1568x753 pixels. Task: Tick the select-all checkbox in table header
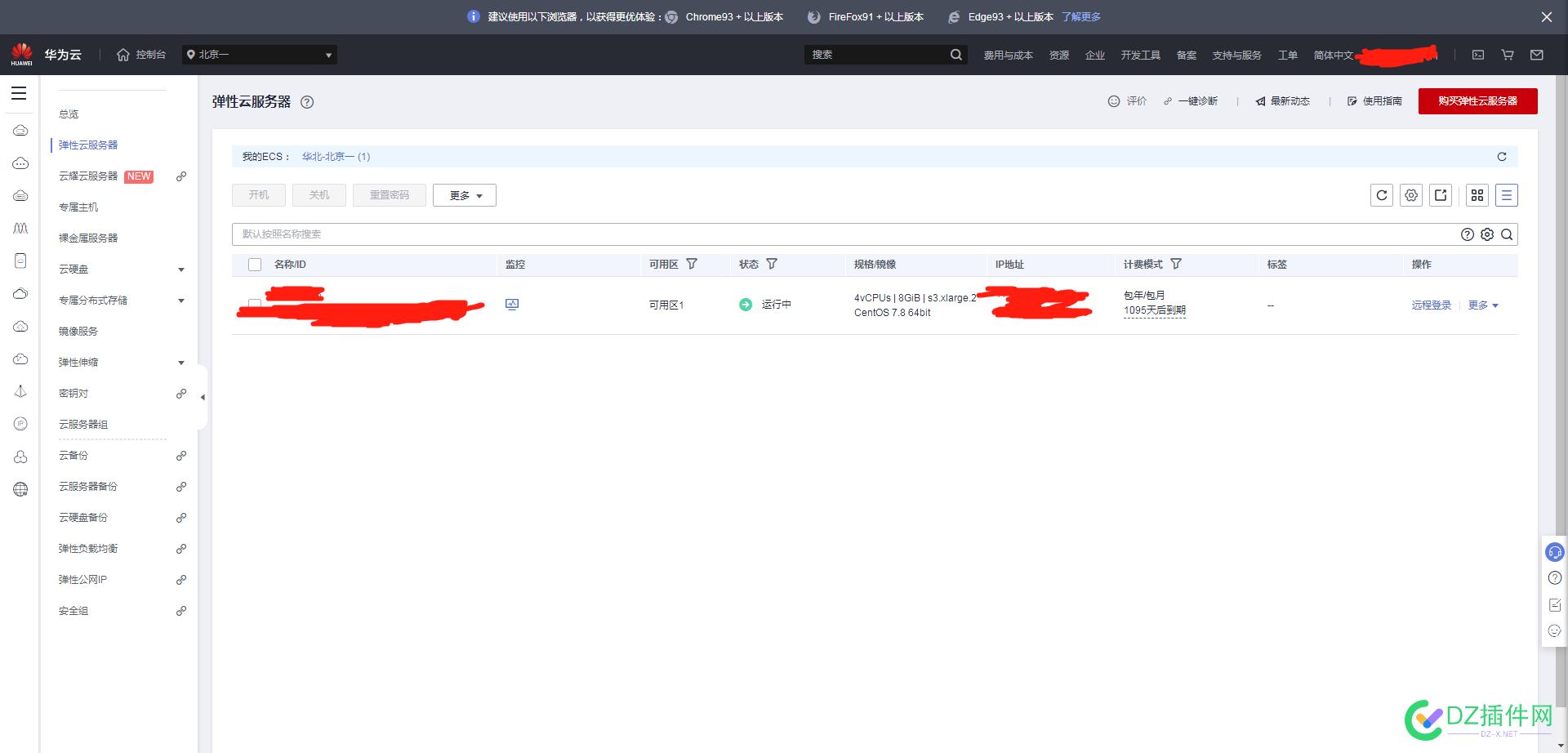[255, 265]
